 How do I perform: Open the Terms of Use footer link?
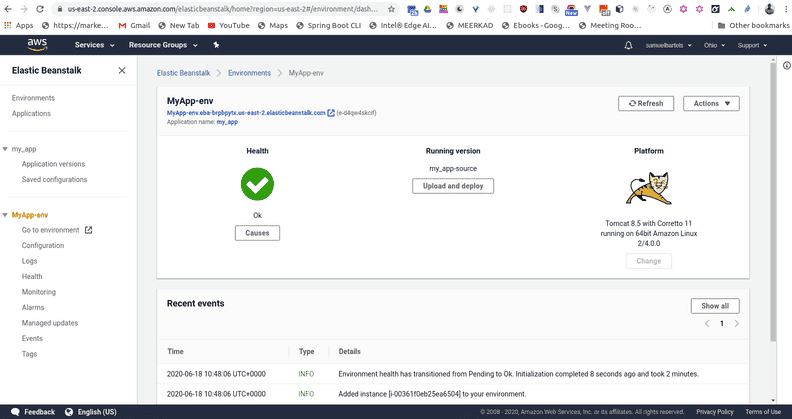[x=763, y=412]
